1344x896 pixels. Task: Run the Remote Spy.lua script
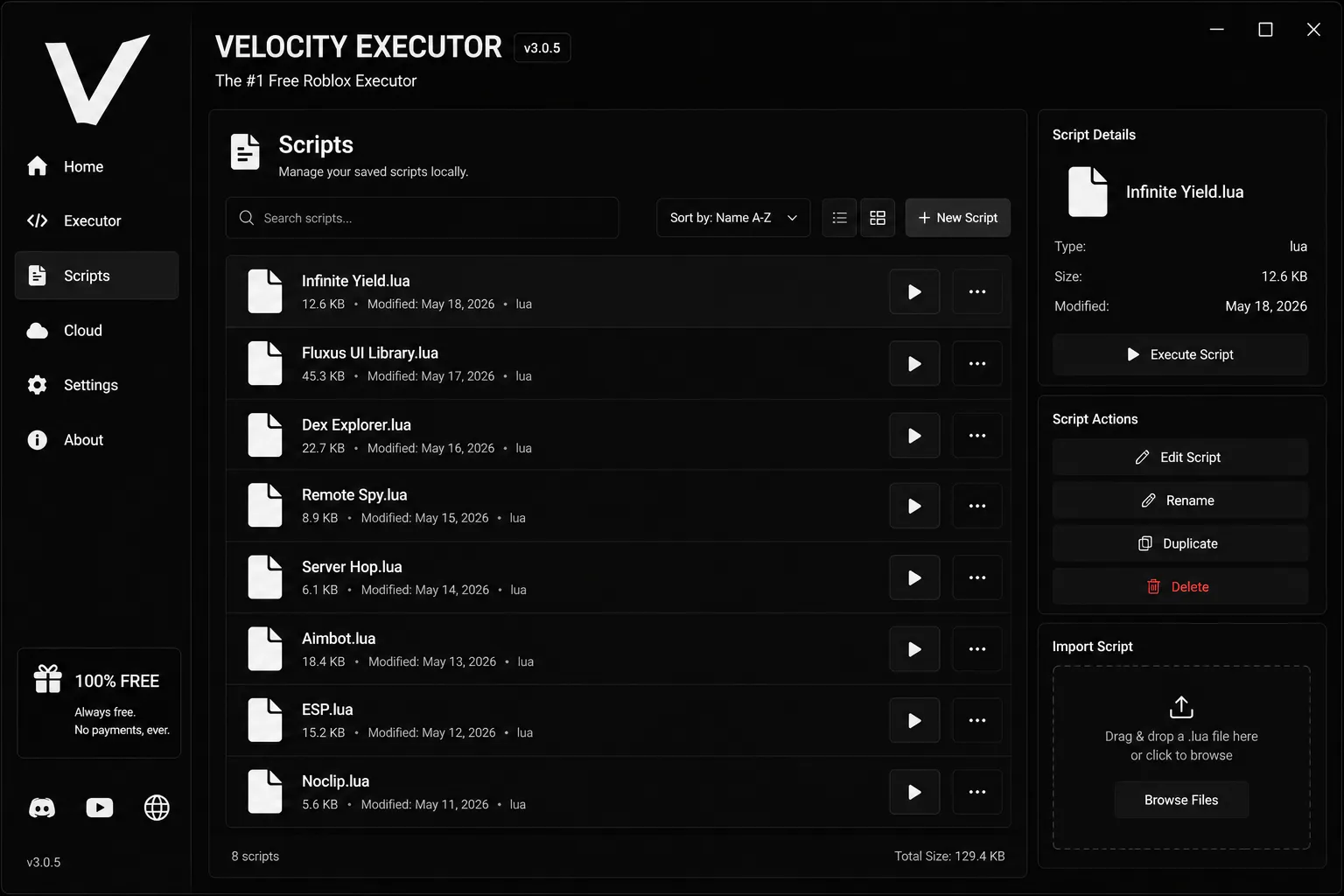(x=914, y=506)
